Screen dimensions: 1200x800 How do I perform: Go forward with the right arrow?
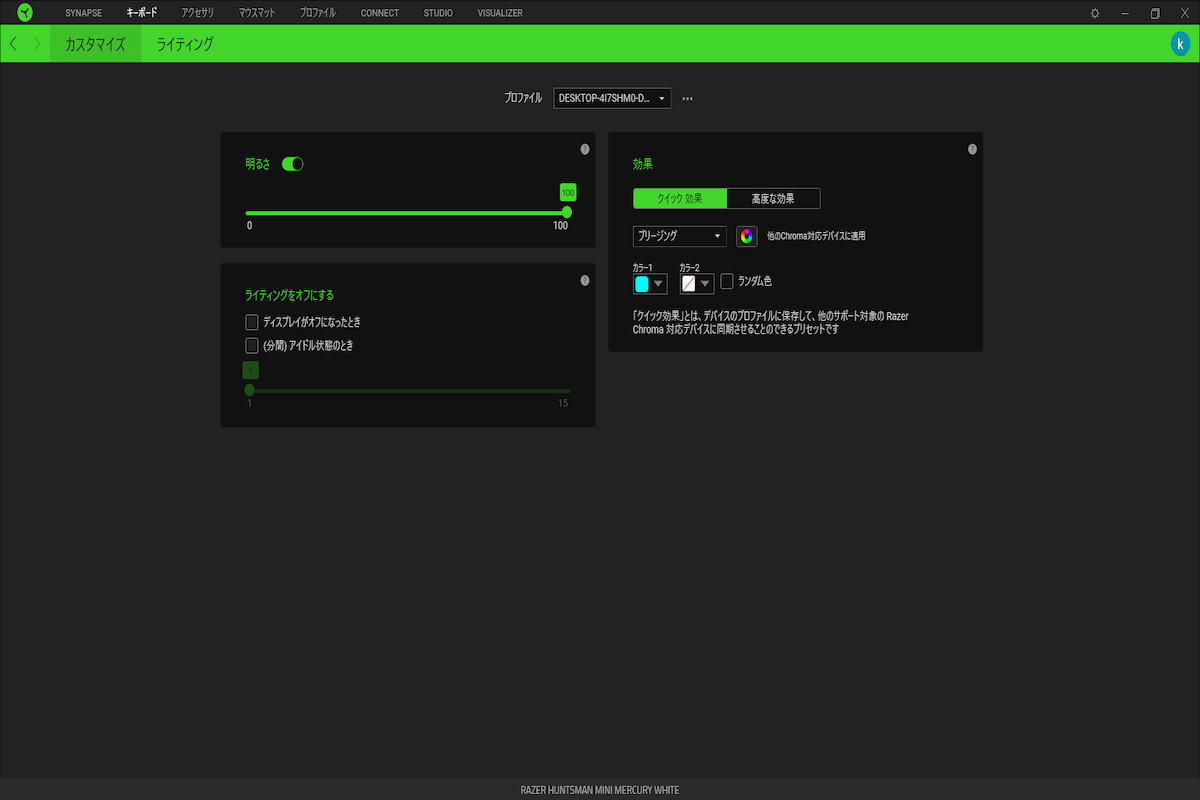37,44
